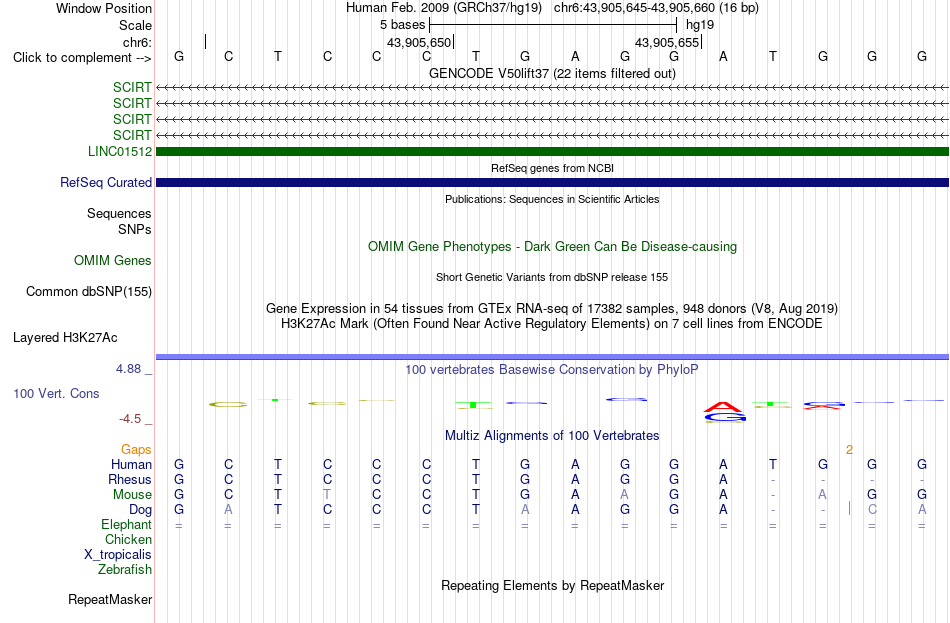The height and width of the screenshot is (623, 950).
Task: Click the 100 Vert. Cons track label
Action: point(56,394)
